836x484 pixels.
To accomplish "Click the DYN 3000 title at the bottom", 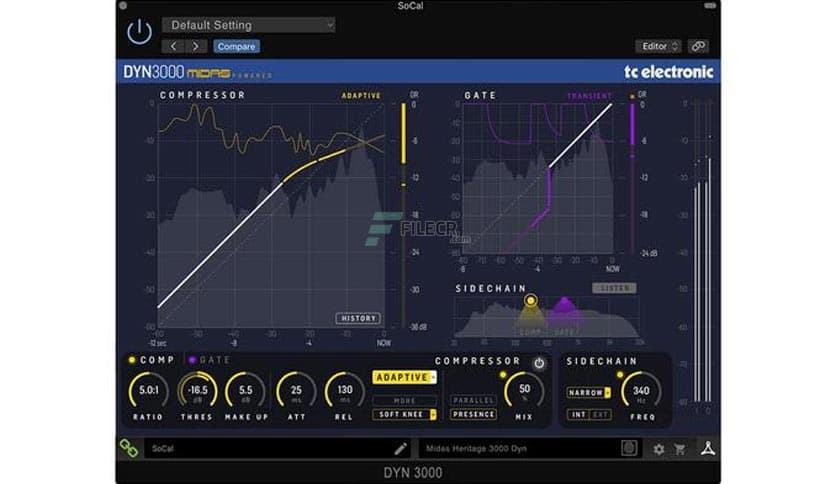I will pos(413,473).
